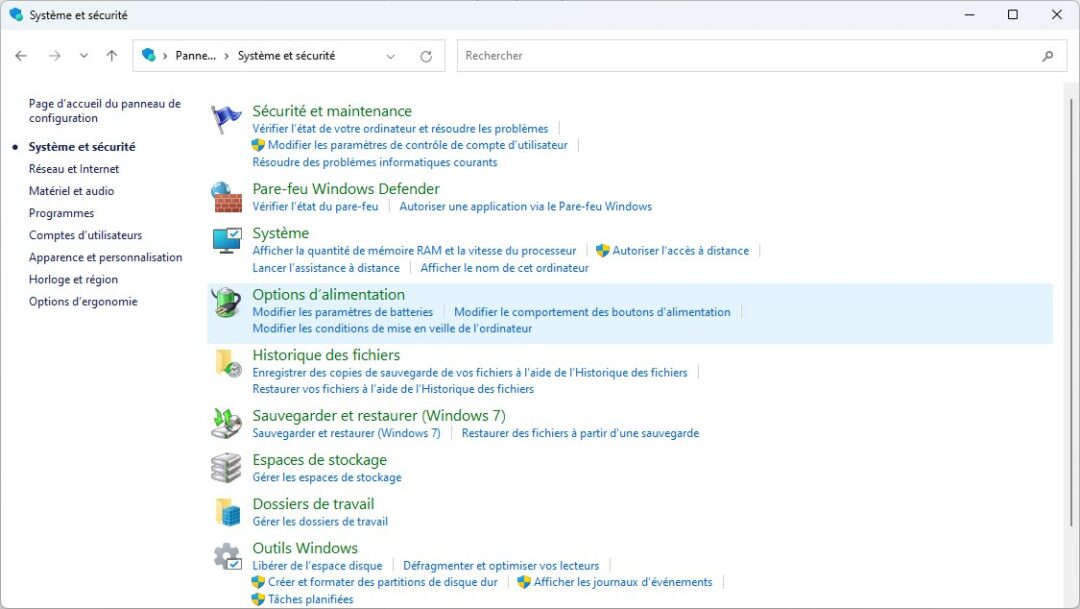Viewport: 1080px width, 609px height.
Task: Click the vertical scrollbar on the right
Action: click(x=1070, y=312)
